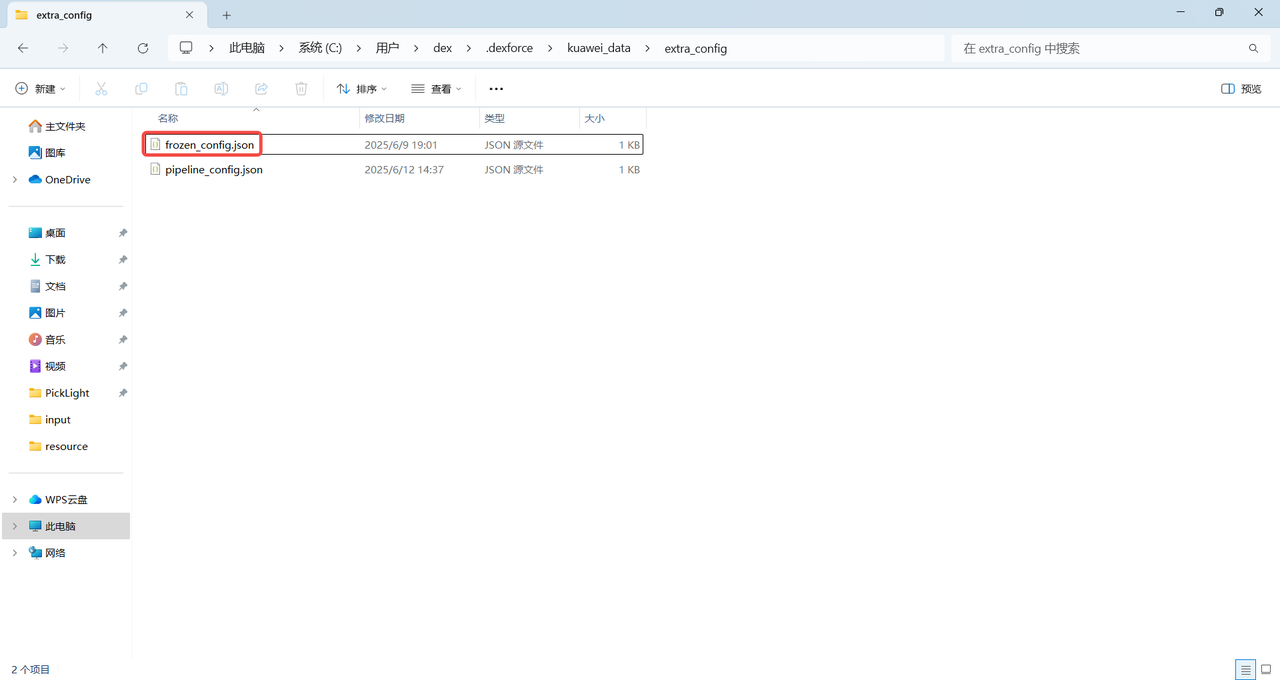Image resolution: width=1280 pixels, height=680 pixels.
Task: Expand the OneDrive tree node
Action: click(15, 180)
